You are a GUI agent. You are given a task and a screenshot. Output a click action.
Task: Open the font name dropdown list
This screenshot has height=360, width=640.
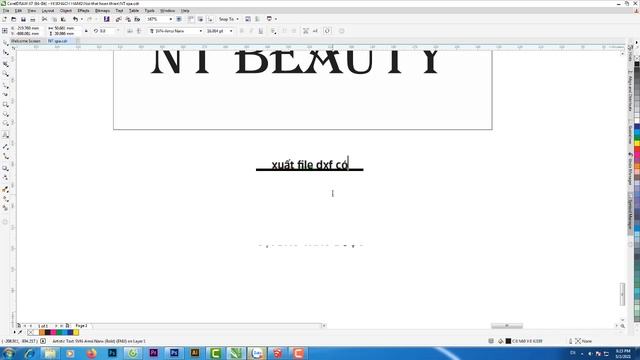point(200,31)
